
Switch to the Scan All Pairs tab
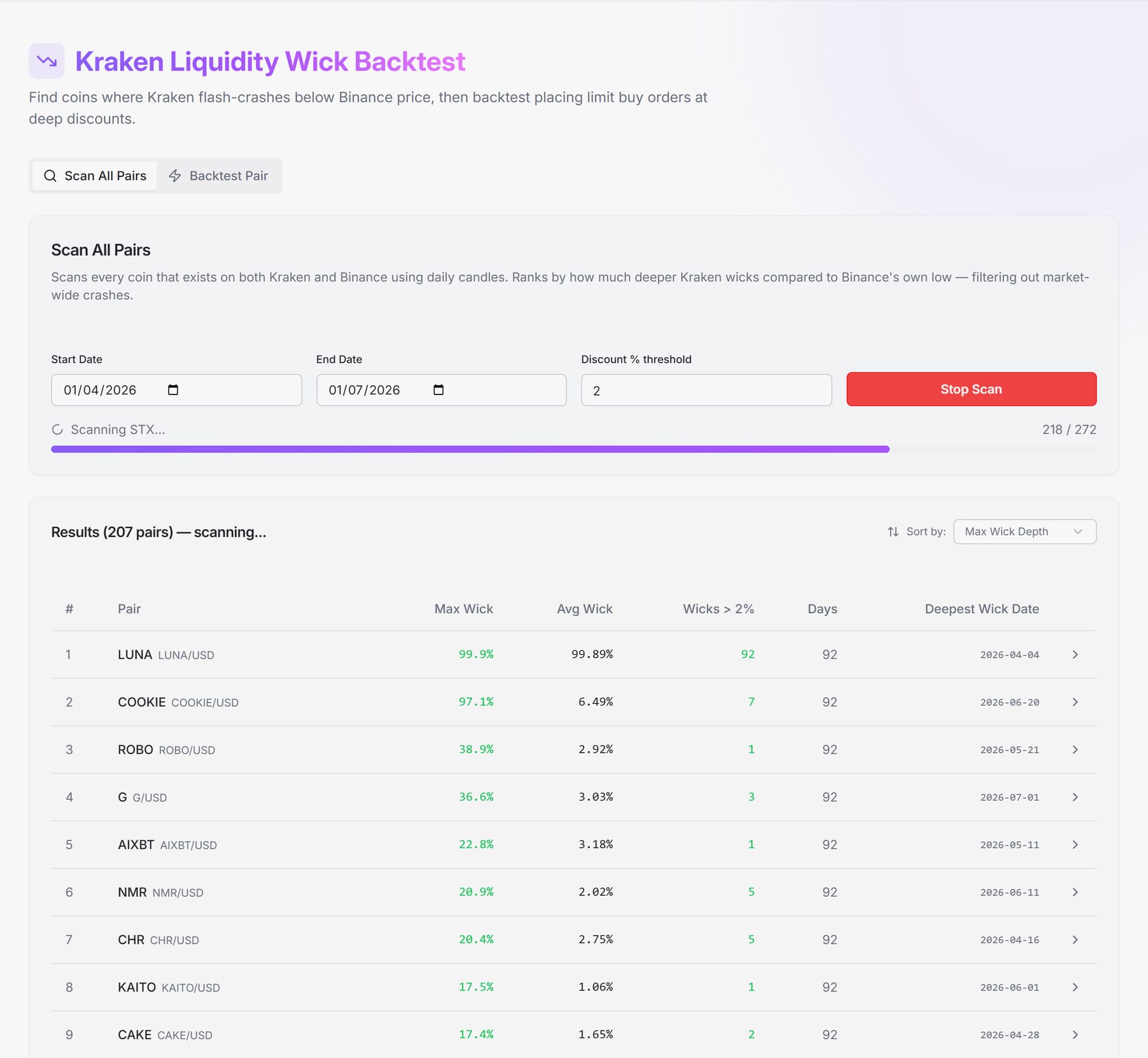(x=95, y=176)
